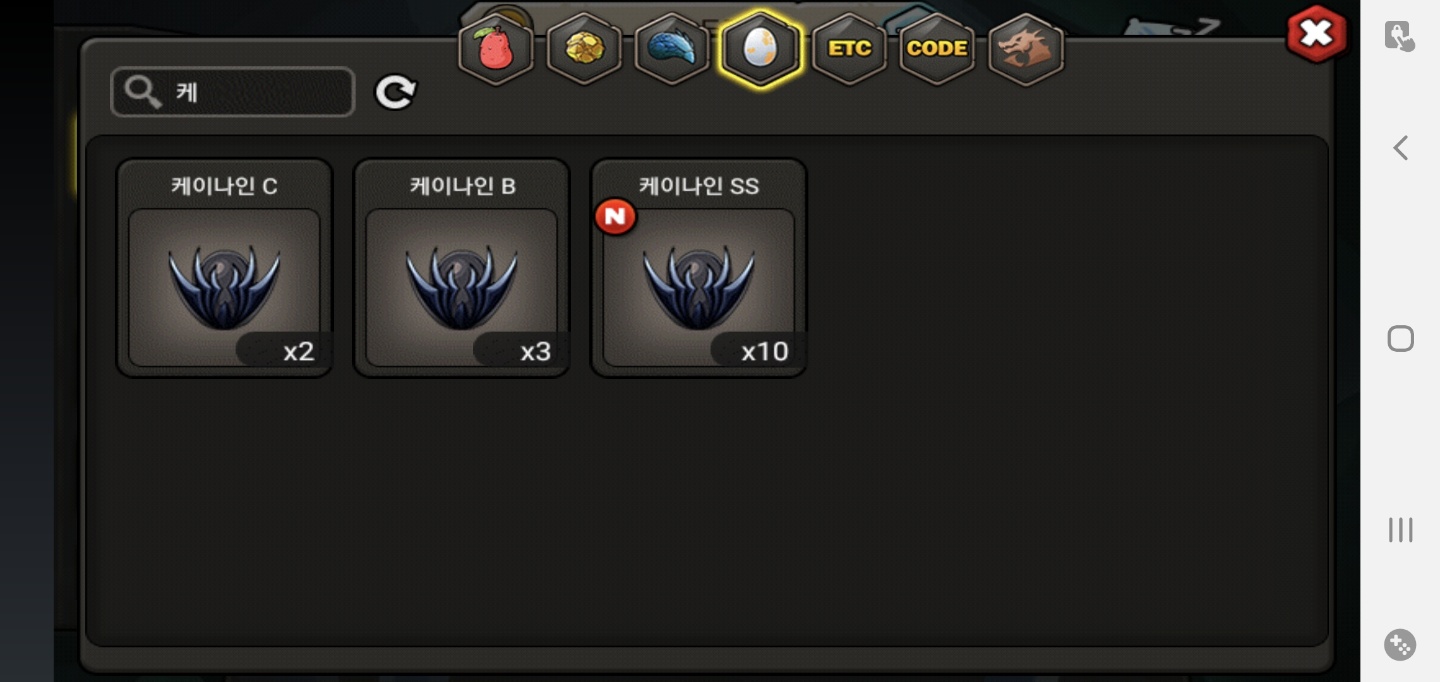Screen dimensions: 1440x682
Task: Reset search with the refresh arrow
Action: click(x=395, y=93)
